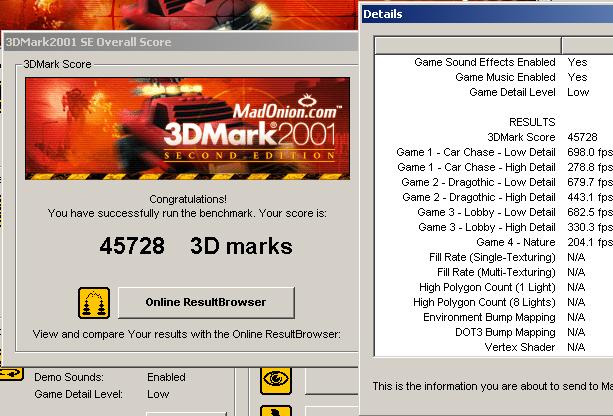Click the 3DMark2001 Second Edition banner image

coord(188,129)
